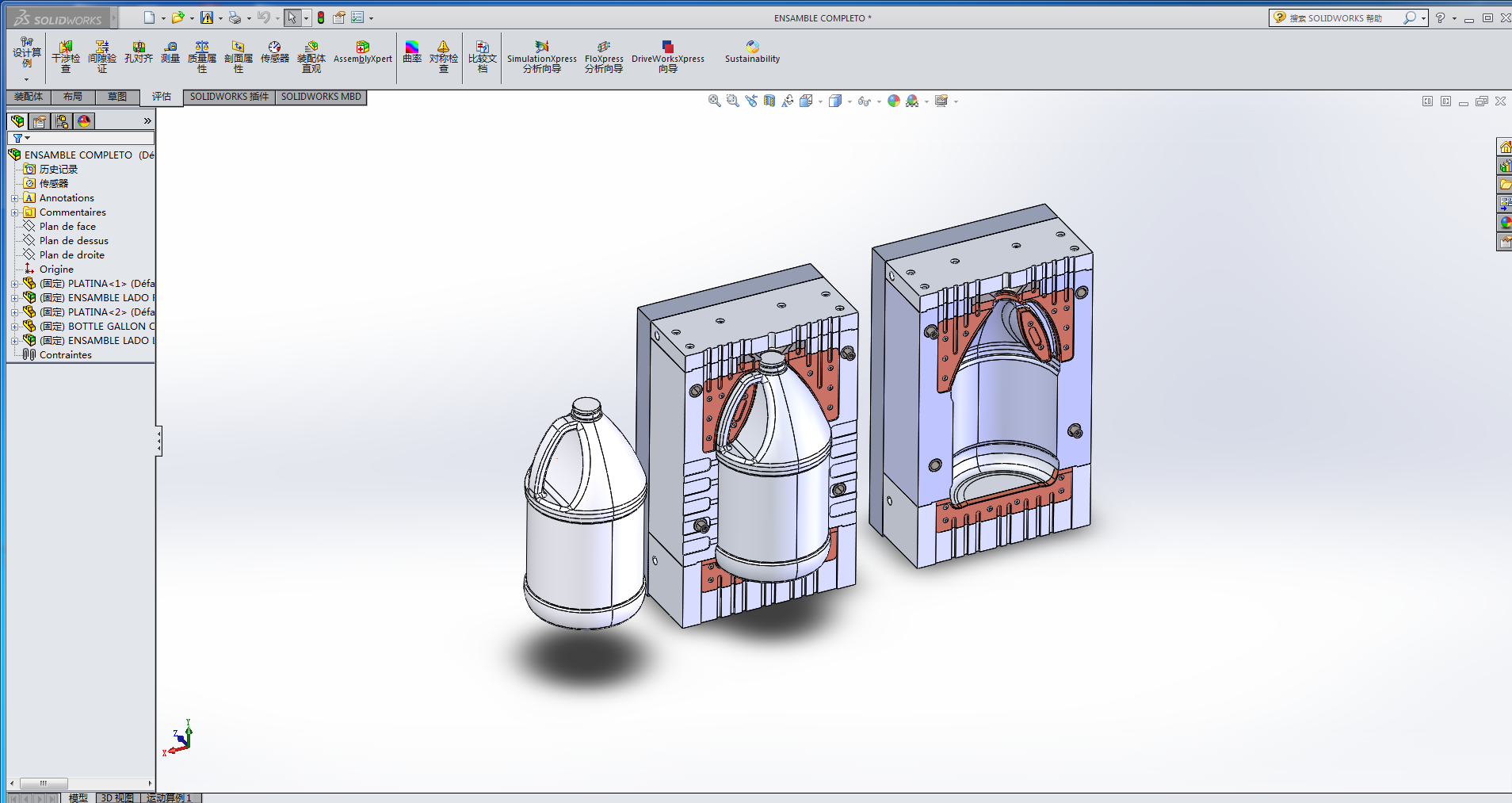This screenshot has width=1512, height=803.
Task: Select Plan de face in feature tree
Action: pos(67,227)
